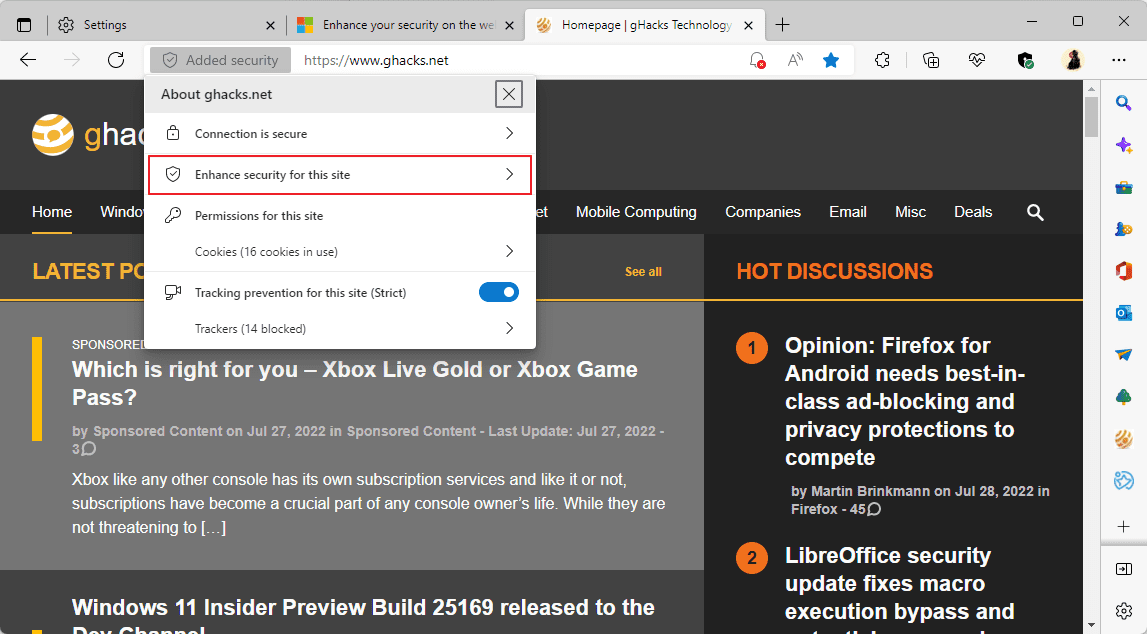Expand the Connection is secure entry
The image size is (1147, 634).
click(340, 133)
